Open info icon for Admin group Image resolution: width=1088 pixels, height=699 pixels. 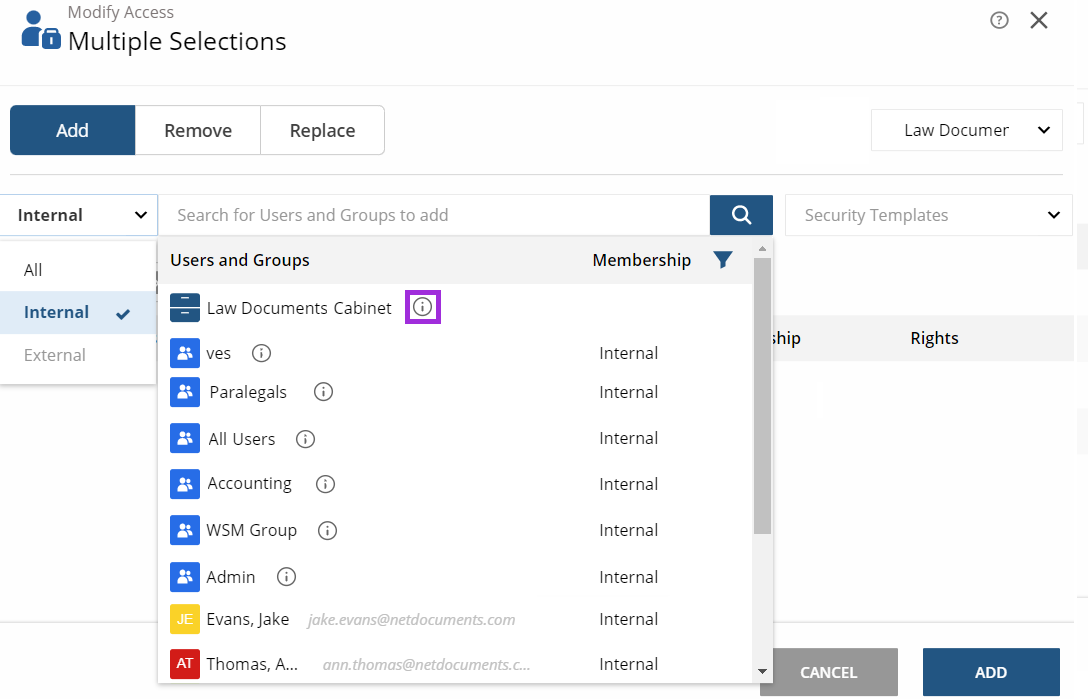point(287,577)
